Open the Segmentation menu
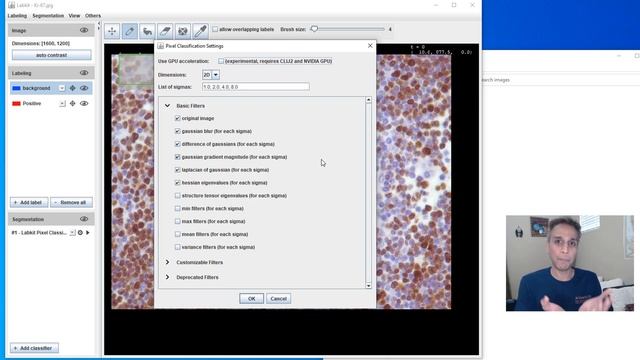The height and width of the screenshot is (360, 640). point(48,16)
